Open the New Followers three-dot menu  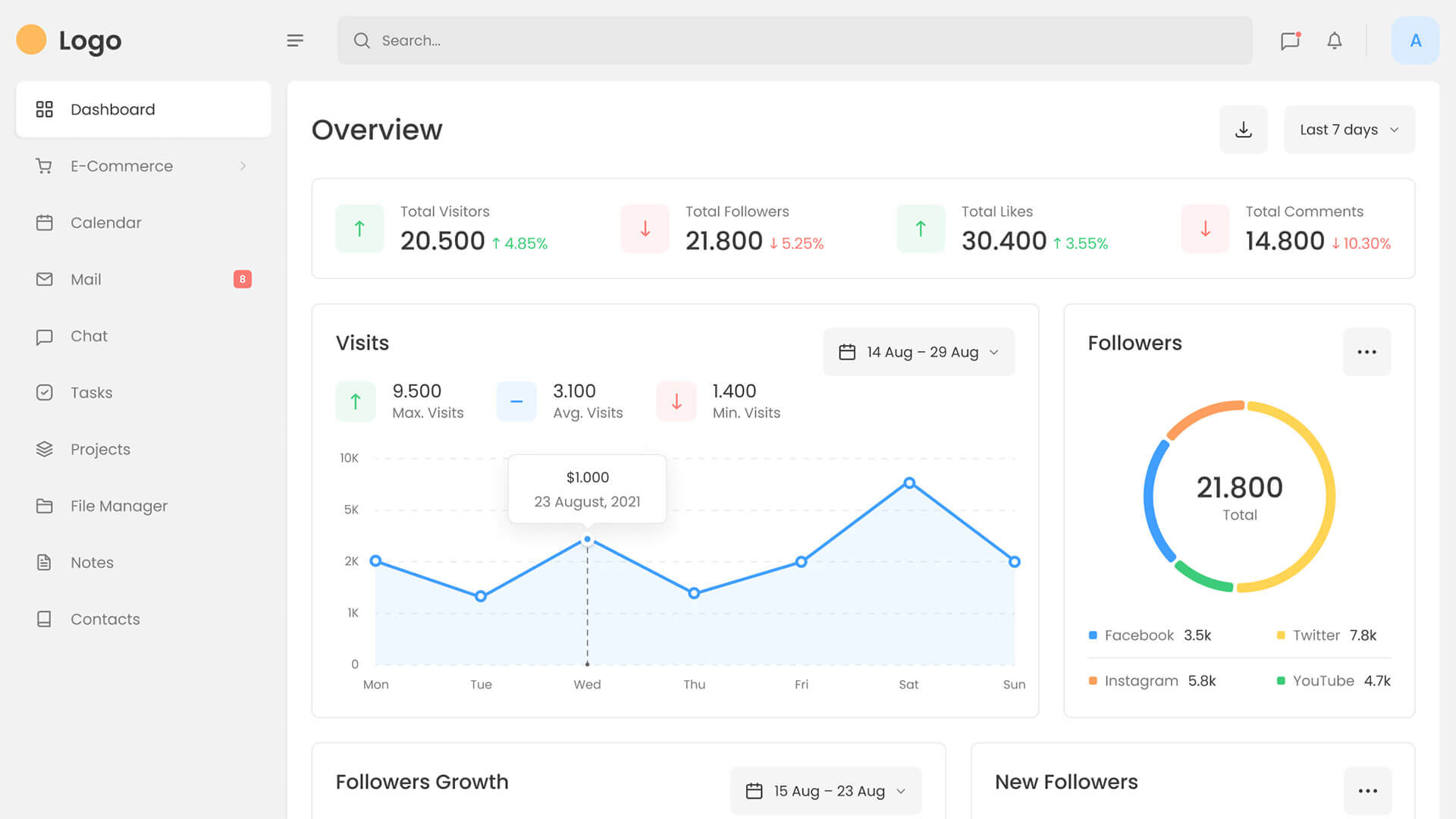tap(1367, 791)
